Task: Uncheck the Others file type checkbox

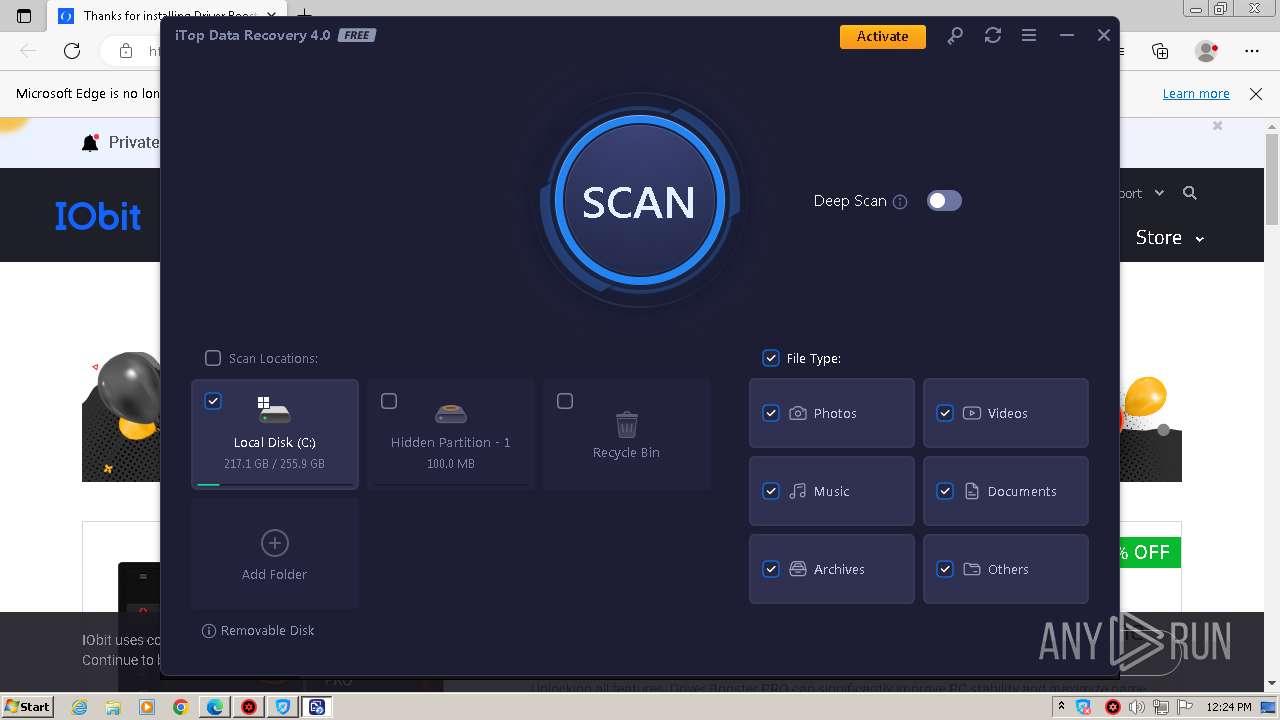Action: pos(945,569)
